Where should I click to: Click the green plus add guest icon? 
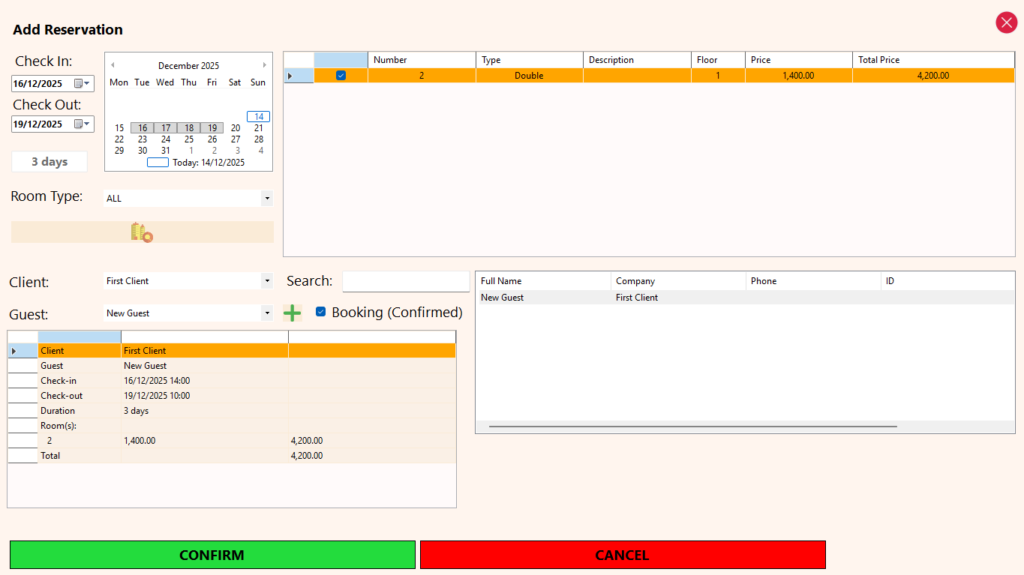point(292,313)
